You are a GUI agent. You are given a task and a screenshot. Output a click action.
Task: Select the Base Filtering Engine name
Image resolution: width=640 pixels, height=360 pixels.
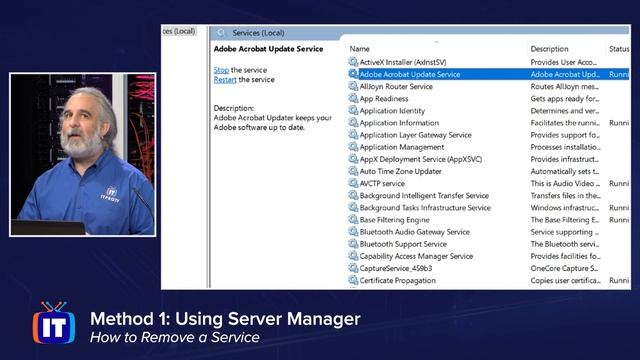[394, 220]
